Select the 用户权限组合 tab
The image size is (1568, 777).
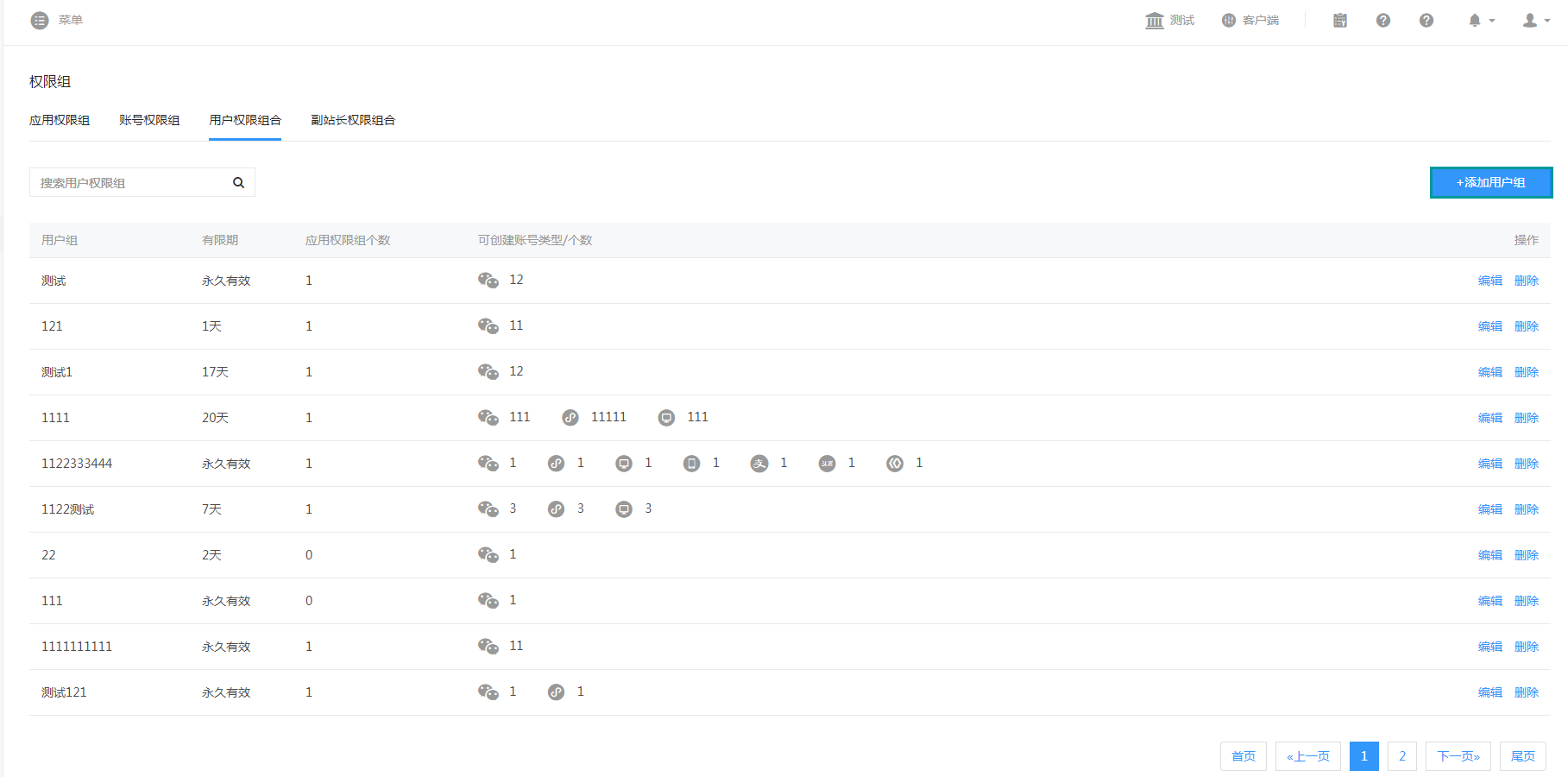pyautogui.click(x=245, y=120)
